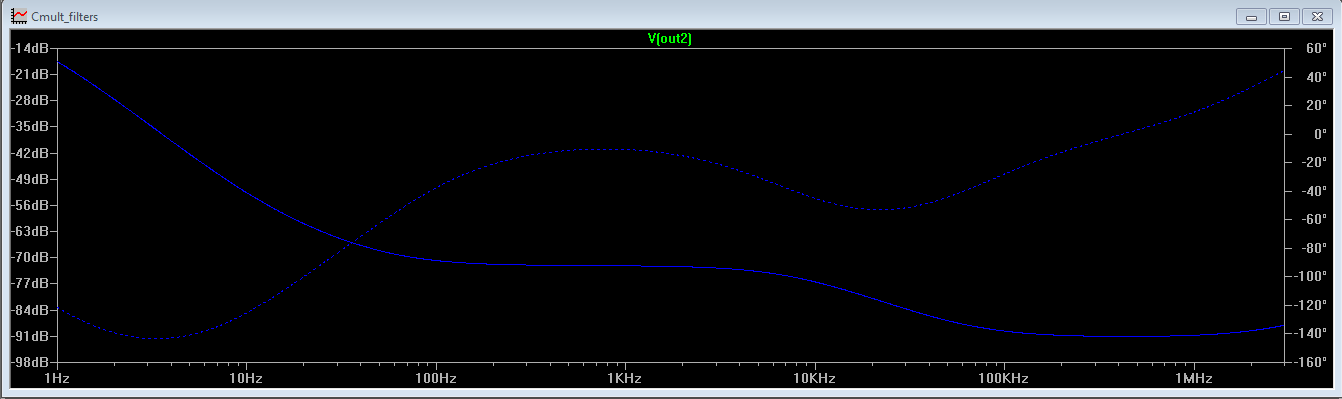Click the Cmult_filters window title text
Image resolution: width=1342 pixels, height=399 pixels.
pos(65,17)
